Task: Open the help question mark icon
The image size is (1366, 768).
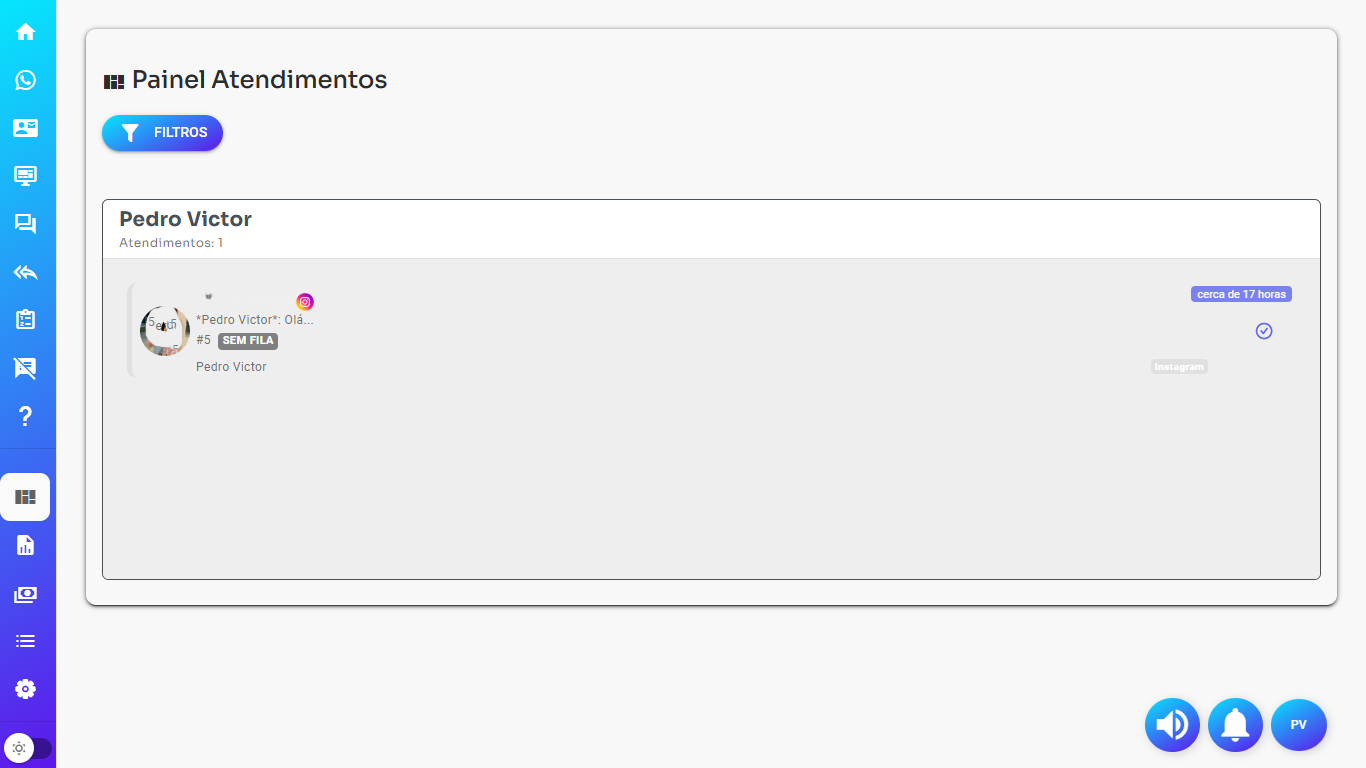Action: 26,416
